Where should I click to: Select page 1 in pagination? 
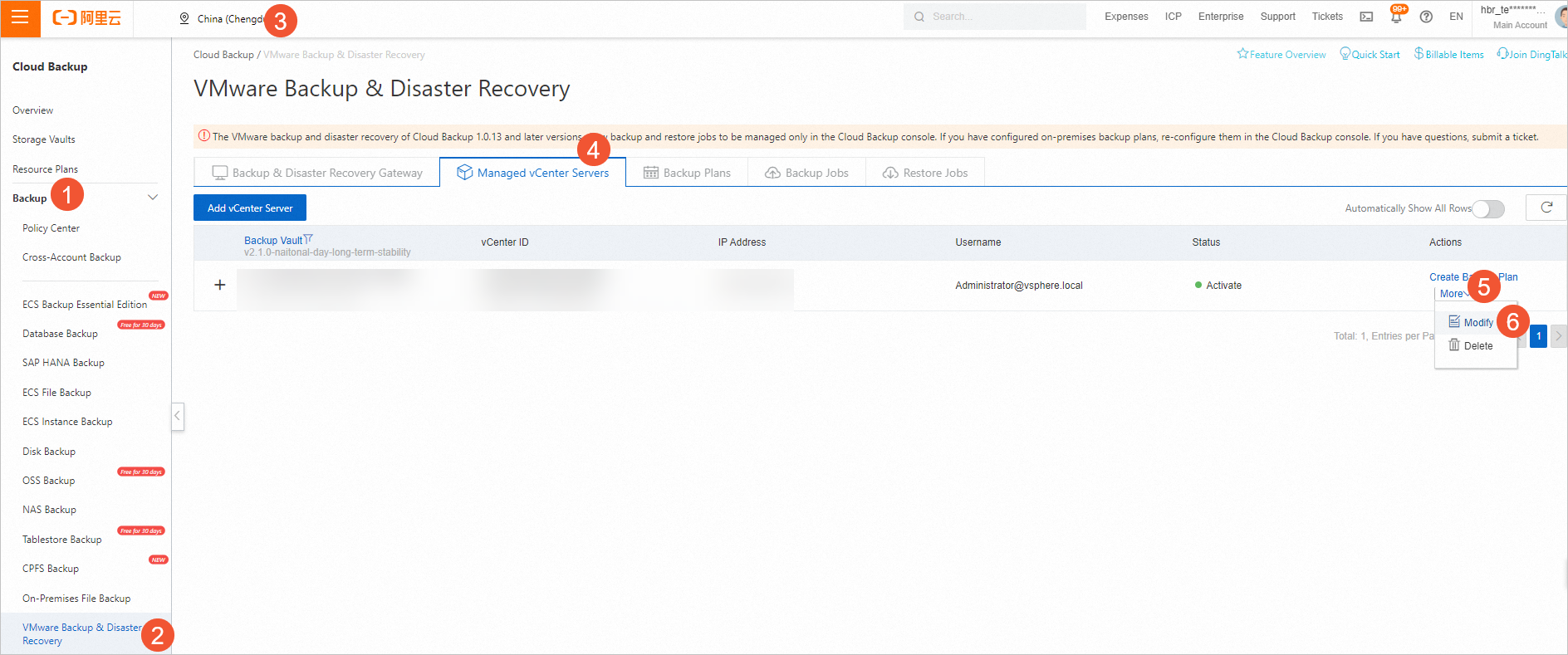pos(1538,336)
